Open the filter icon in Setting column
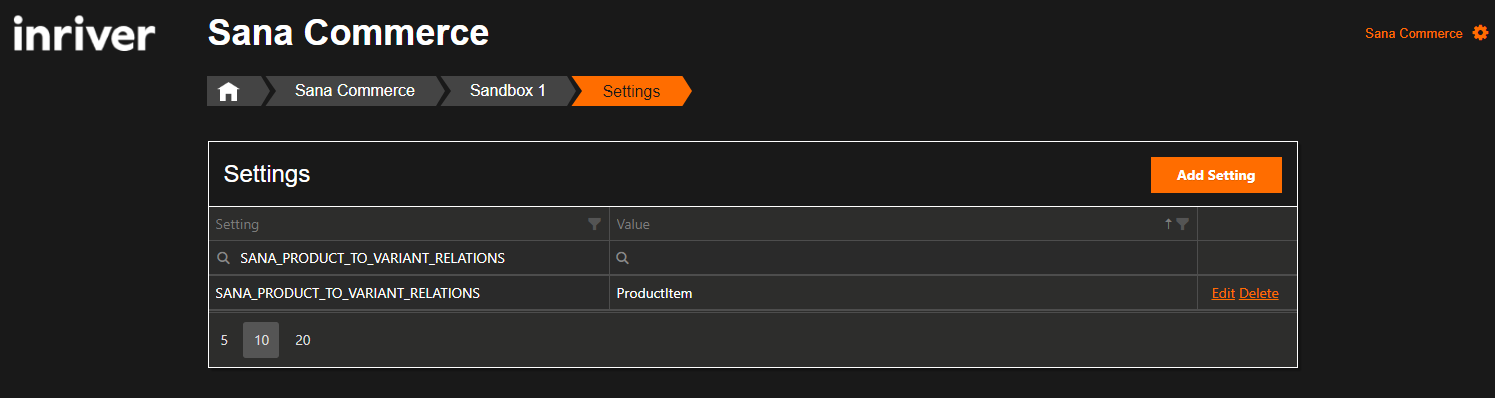The width and height of the screenshot is (1495, 398). 594,224
